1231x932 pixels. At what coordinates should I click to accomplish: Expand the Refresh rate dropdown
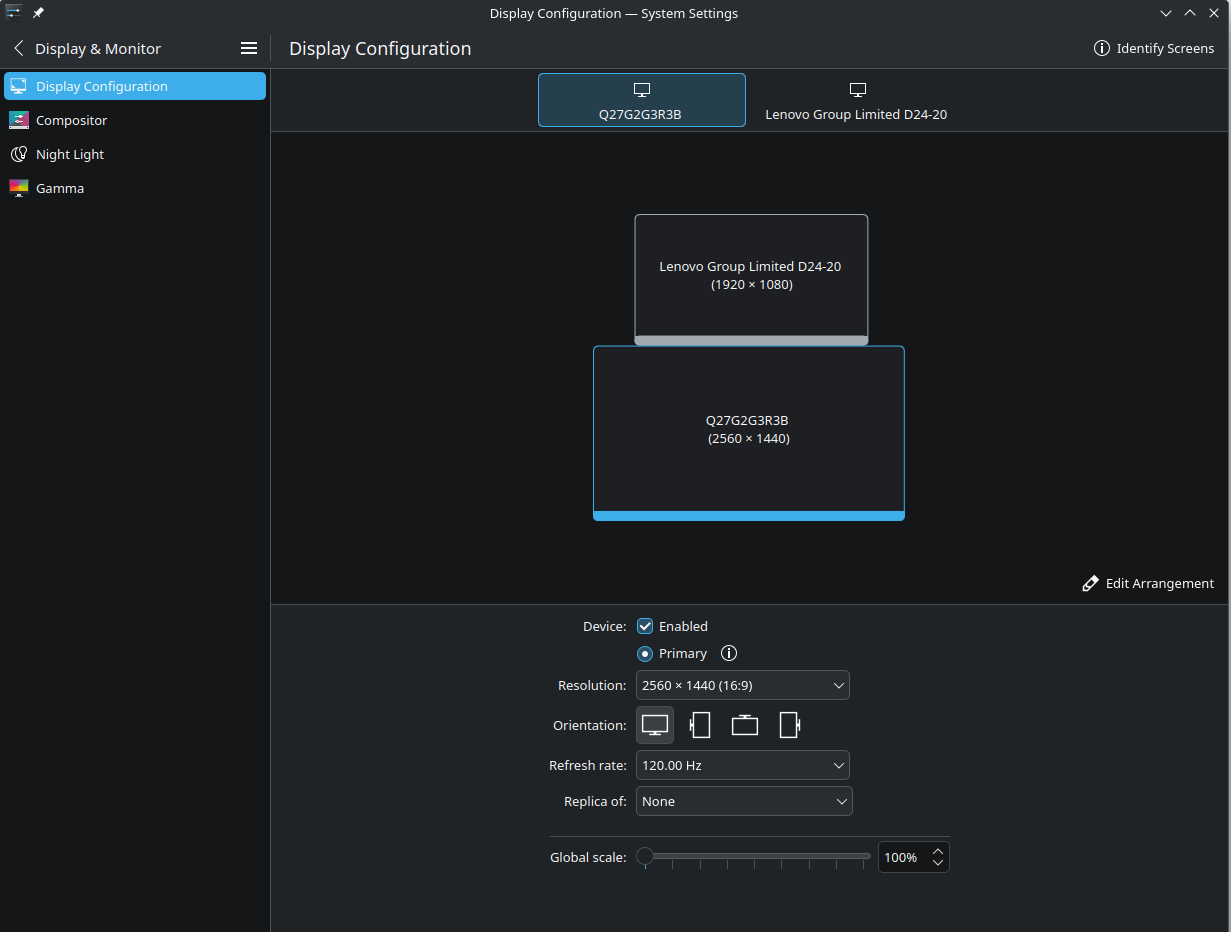742,765
